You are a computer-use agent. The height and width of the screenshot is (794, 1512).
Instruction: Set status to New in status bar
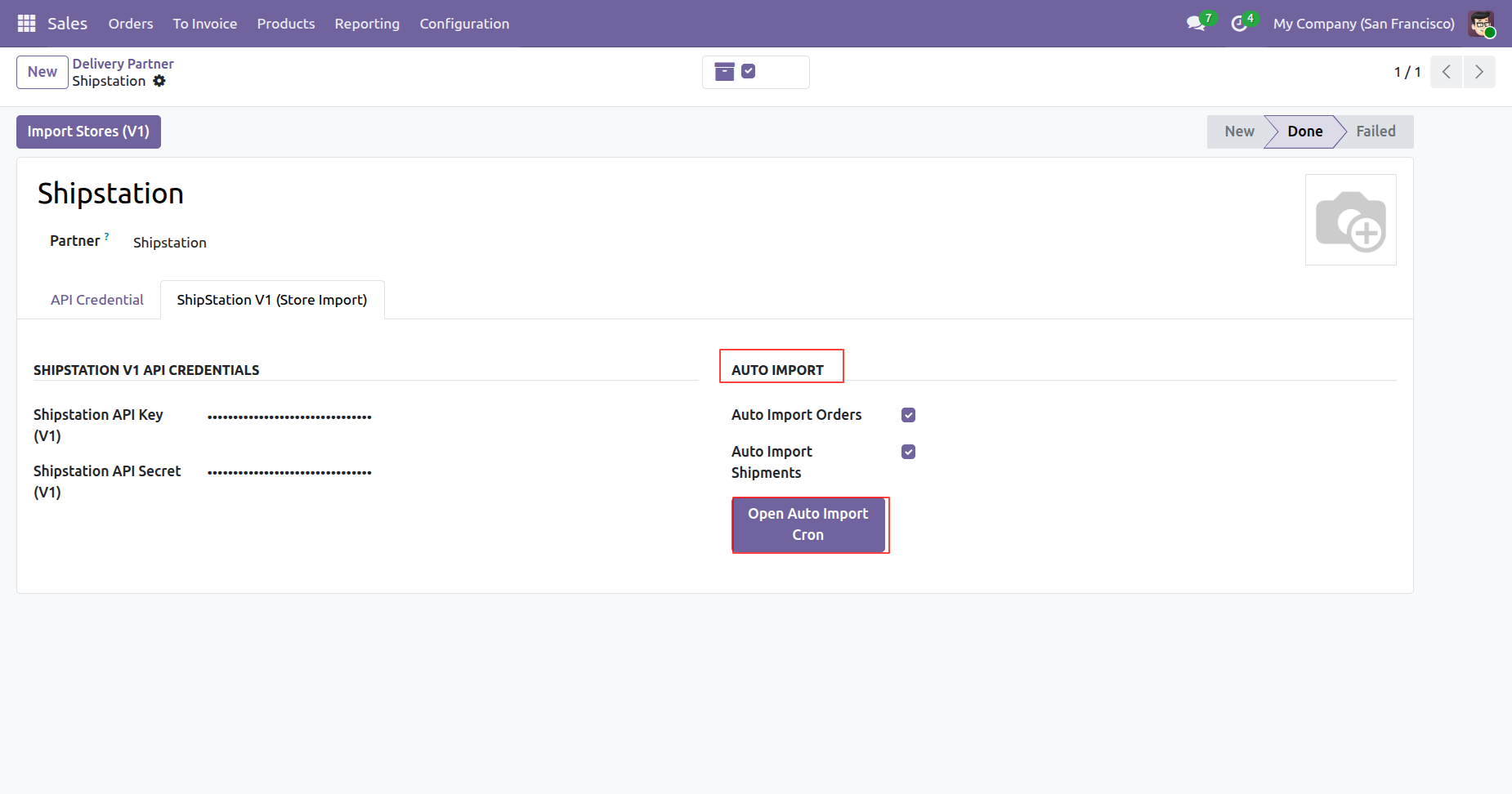click(1239, 132)
